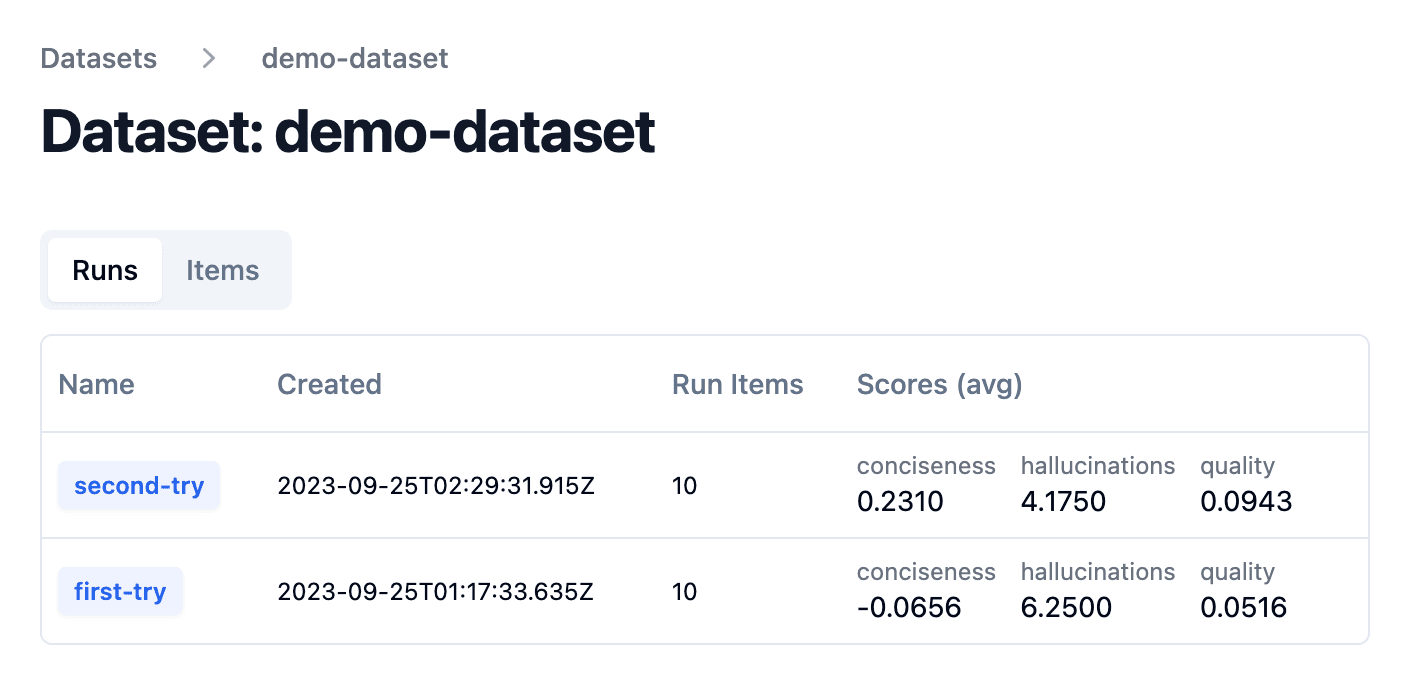Click the Run Items column header
This screenshot has width=1412, height=684.
737,384
